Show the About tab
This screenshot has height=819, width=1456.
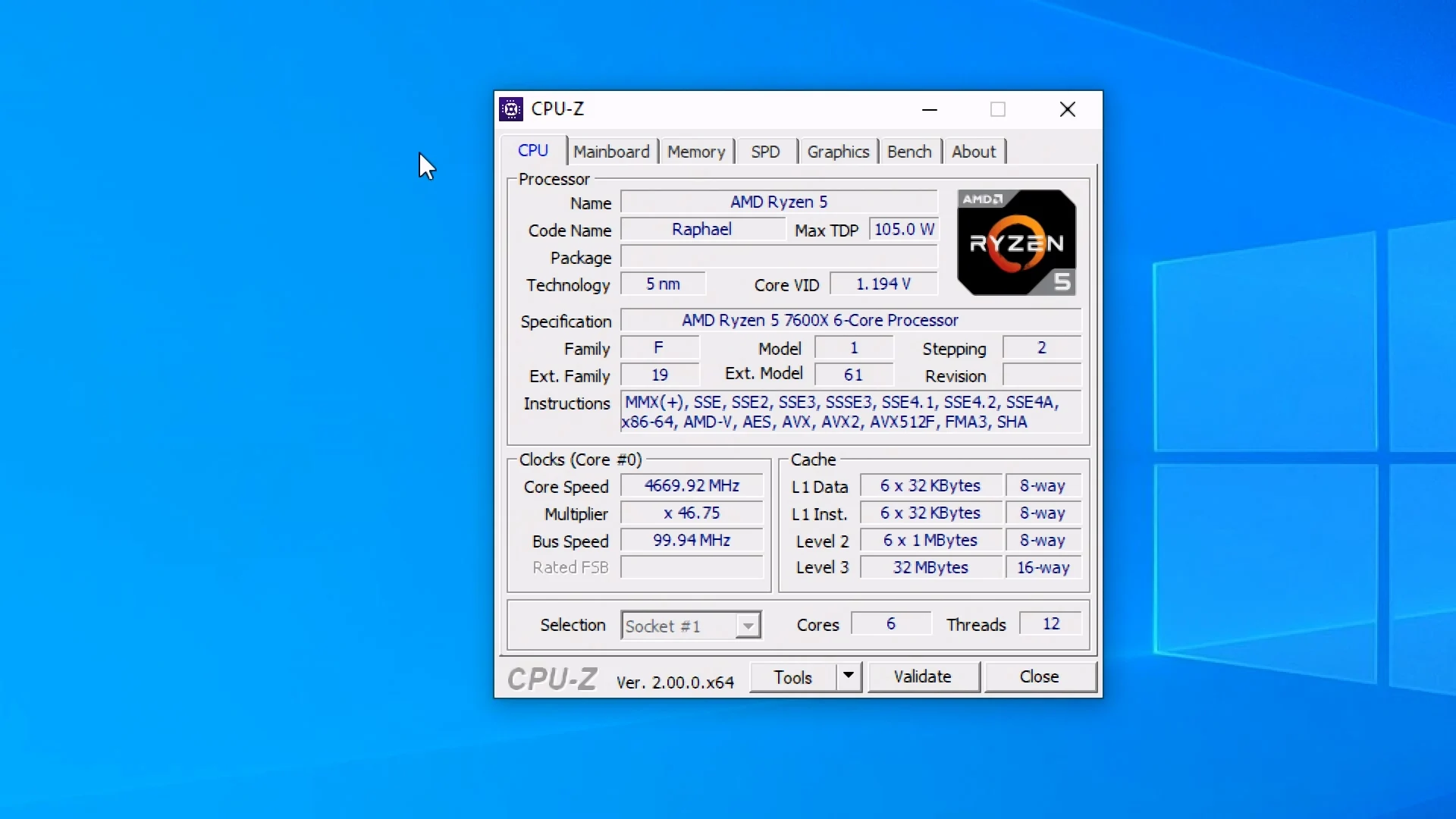pos(974,152)
